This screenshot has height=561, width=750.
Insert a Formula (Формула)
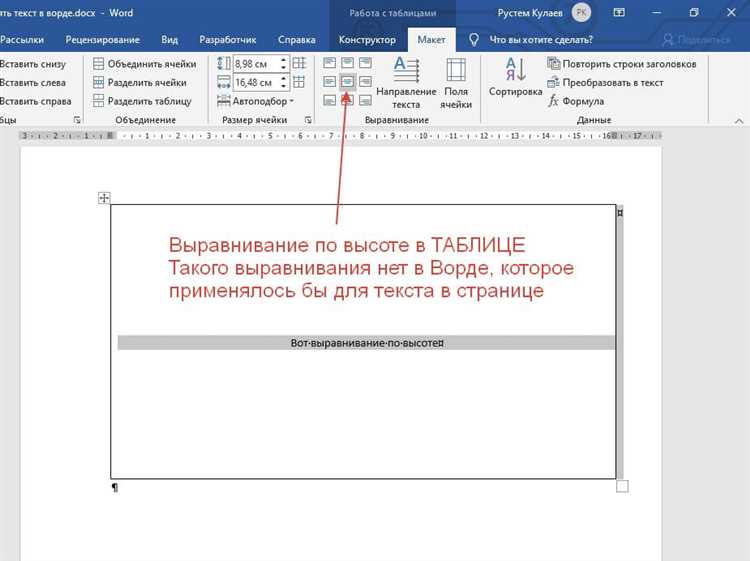point(576,101)
